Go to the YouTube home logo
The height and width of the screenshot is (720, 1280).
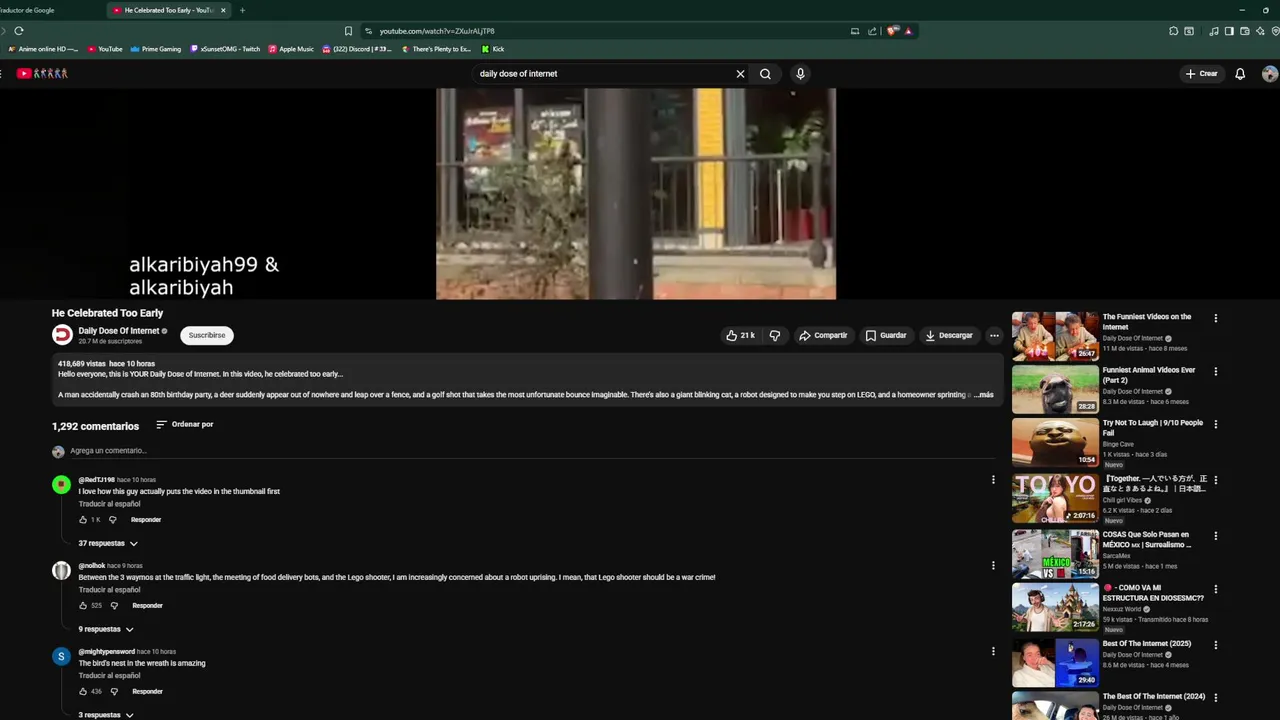point(42,73)
